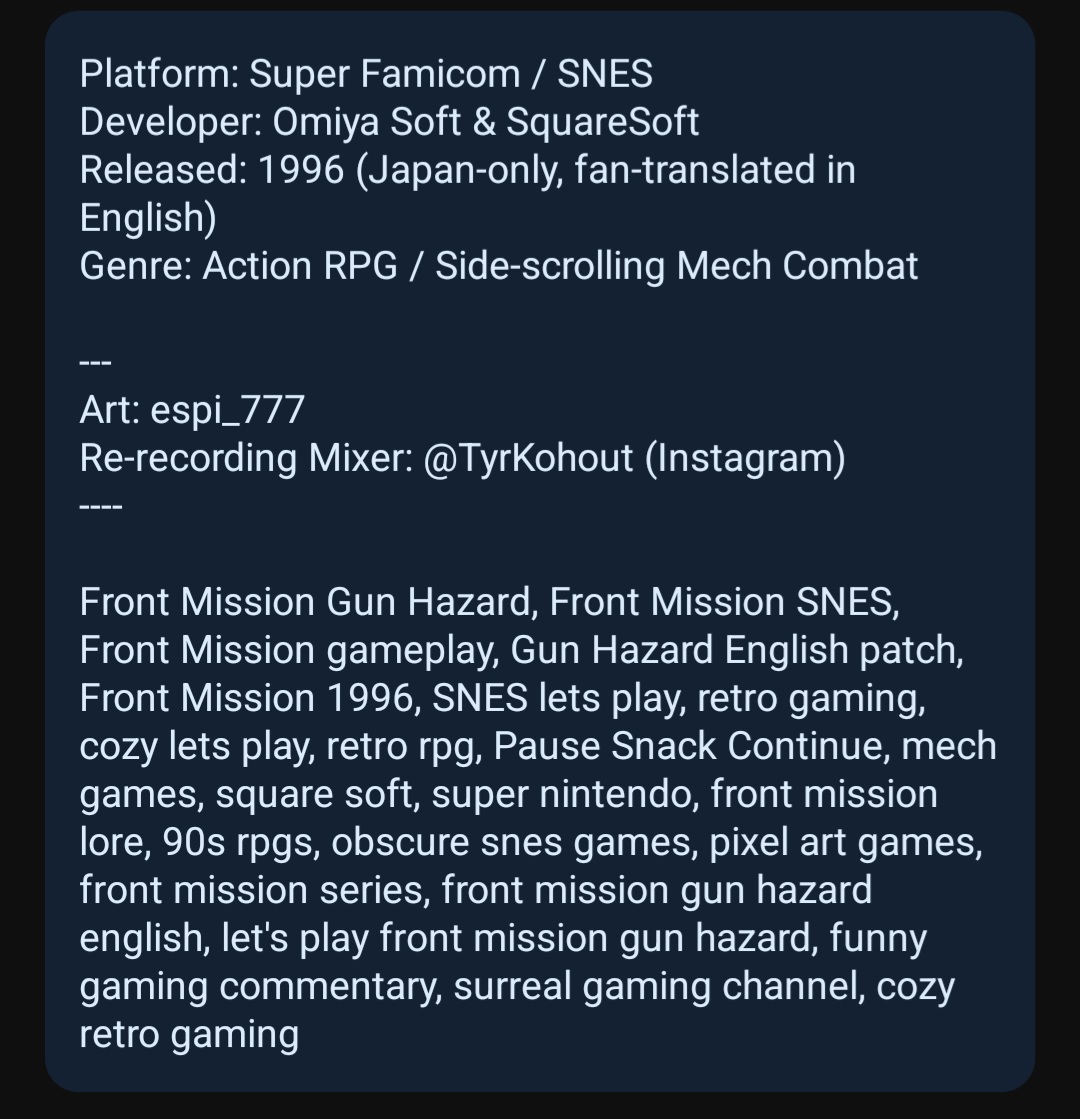Click the Side-scrolling Mech Combat text
The width and height of the screenshot is (1080, 1119).
(676, 266)
